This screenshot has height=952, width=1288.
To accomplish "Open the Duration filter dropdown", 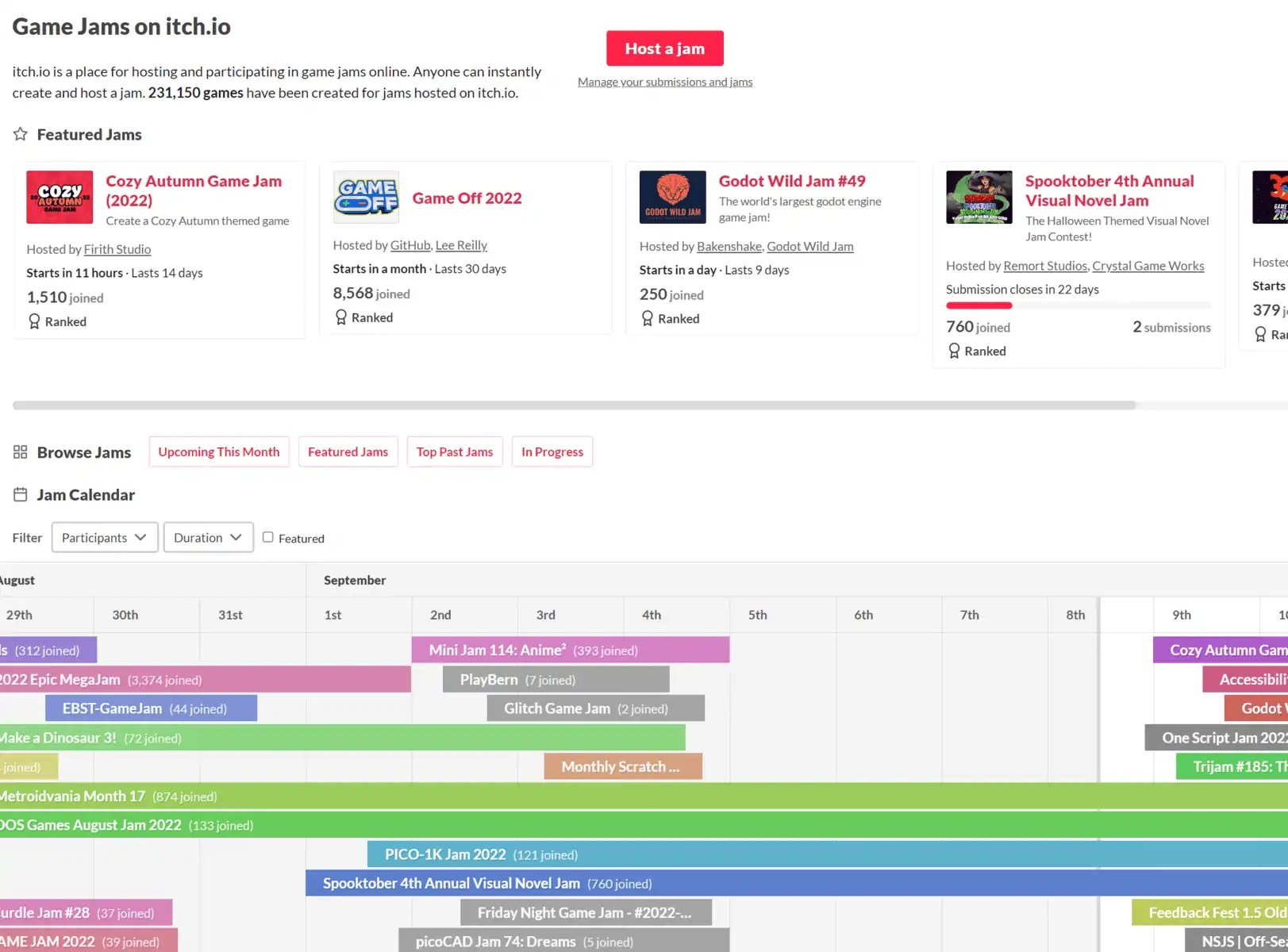I will tap(208, 537).
